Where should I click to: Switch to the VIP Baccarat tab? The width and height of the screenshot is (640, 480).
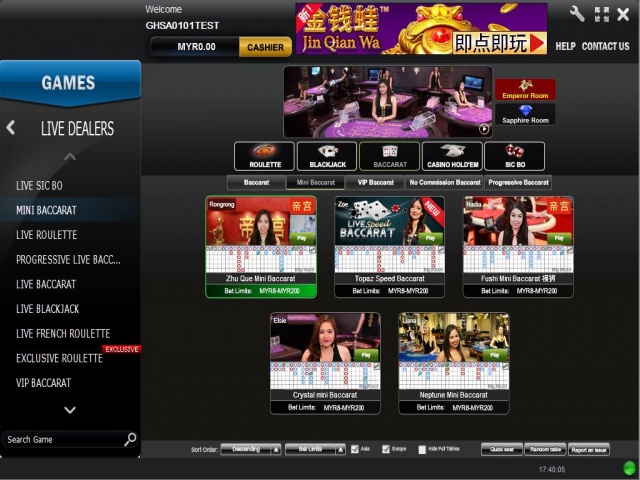click(x=374, y=183)
